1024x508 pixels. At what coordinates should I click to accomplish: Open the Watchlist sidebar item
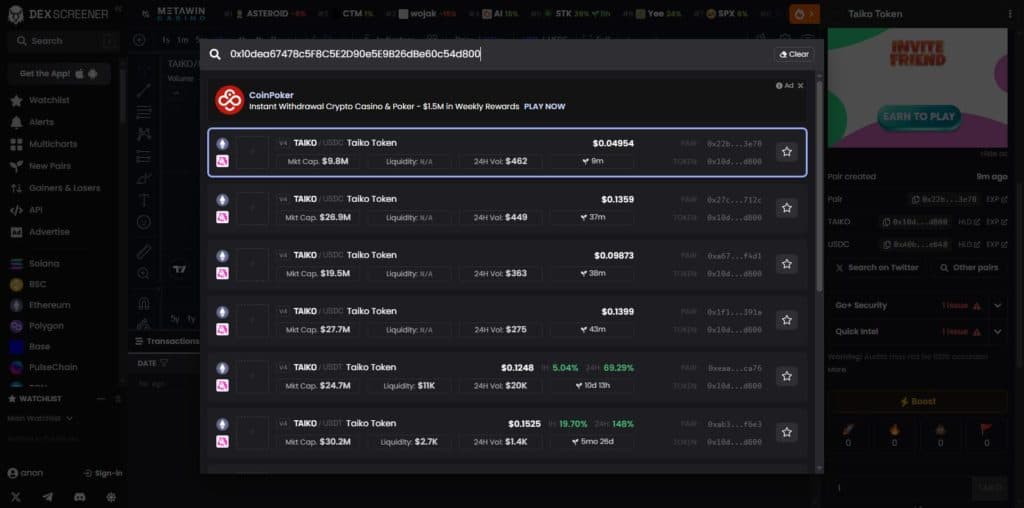click(x=49, y=101)
